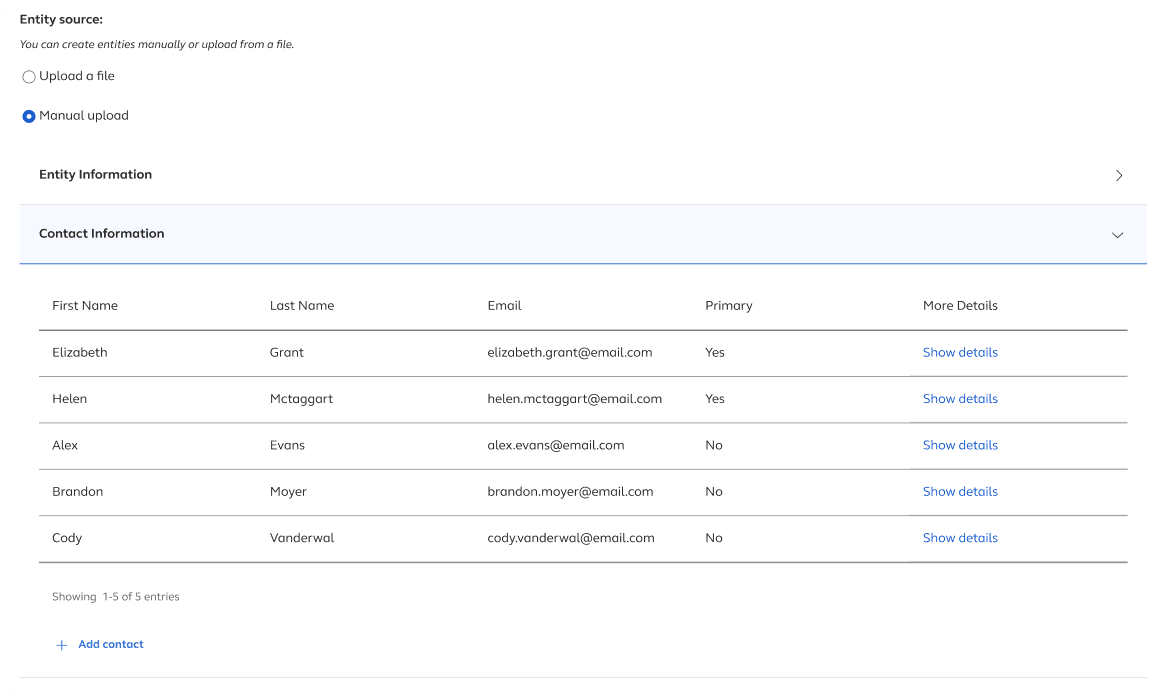
Task: Collapse Contact Information using chevron down
Action: pyautogui.click(x=1117, y=235)
